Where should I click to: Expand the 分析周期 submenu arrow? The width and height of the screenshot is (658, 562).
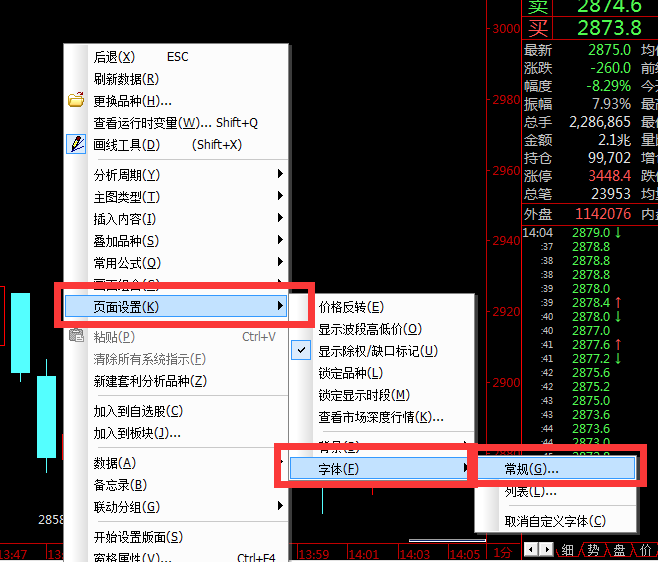point(280,174)
